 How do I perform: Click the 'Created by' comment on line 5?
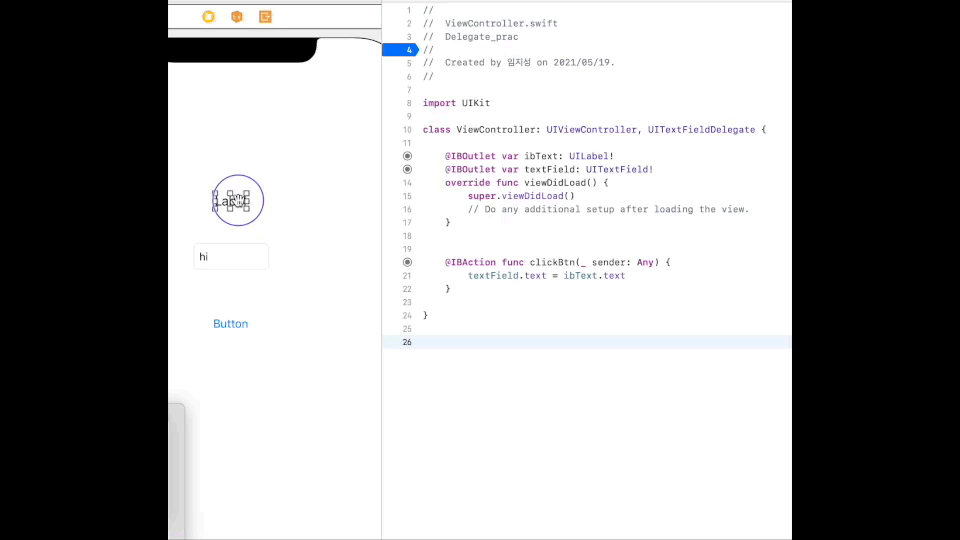(x=519, y=62)
